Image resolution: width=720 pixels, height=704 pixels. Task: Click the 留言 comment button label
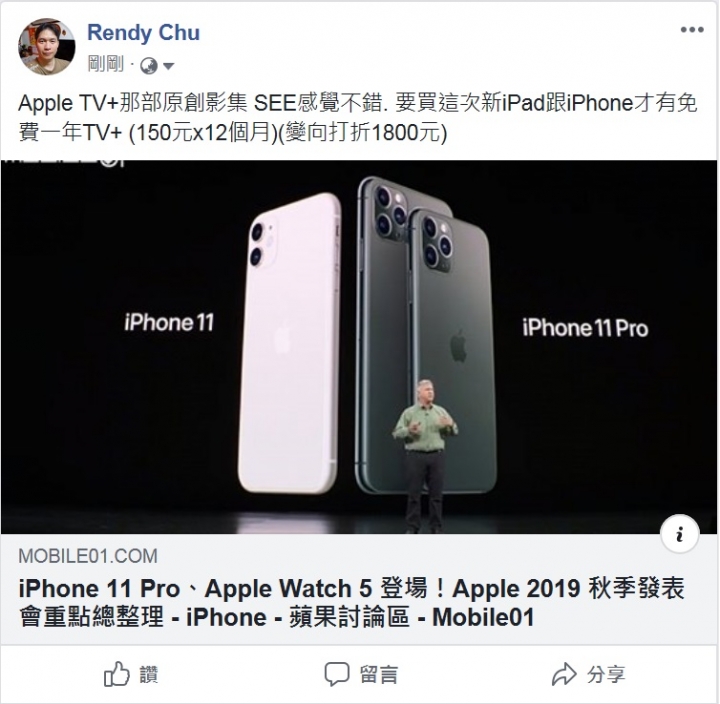pyautogui.click(x=379, y=675)
